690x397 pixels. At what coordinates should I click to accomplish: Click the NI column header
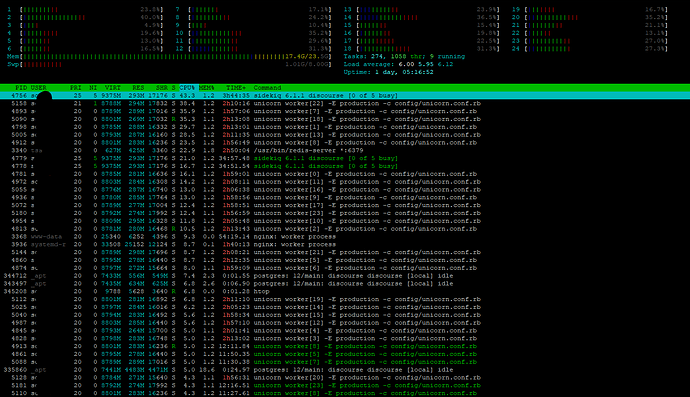click(x=93, y=88)
